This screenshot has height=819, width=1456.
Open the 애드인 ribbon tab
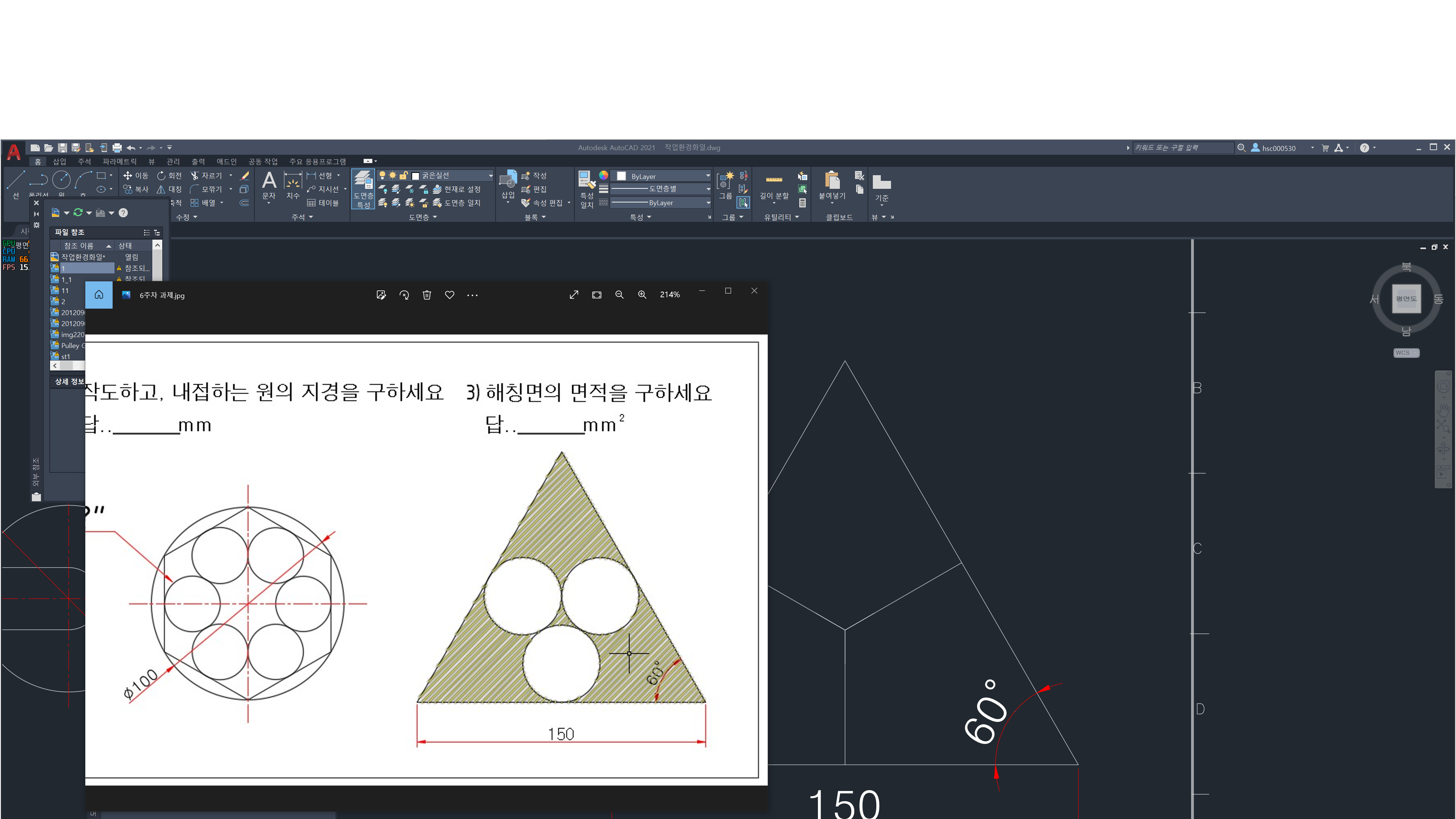(227, 162)
